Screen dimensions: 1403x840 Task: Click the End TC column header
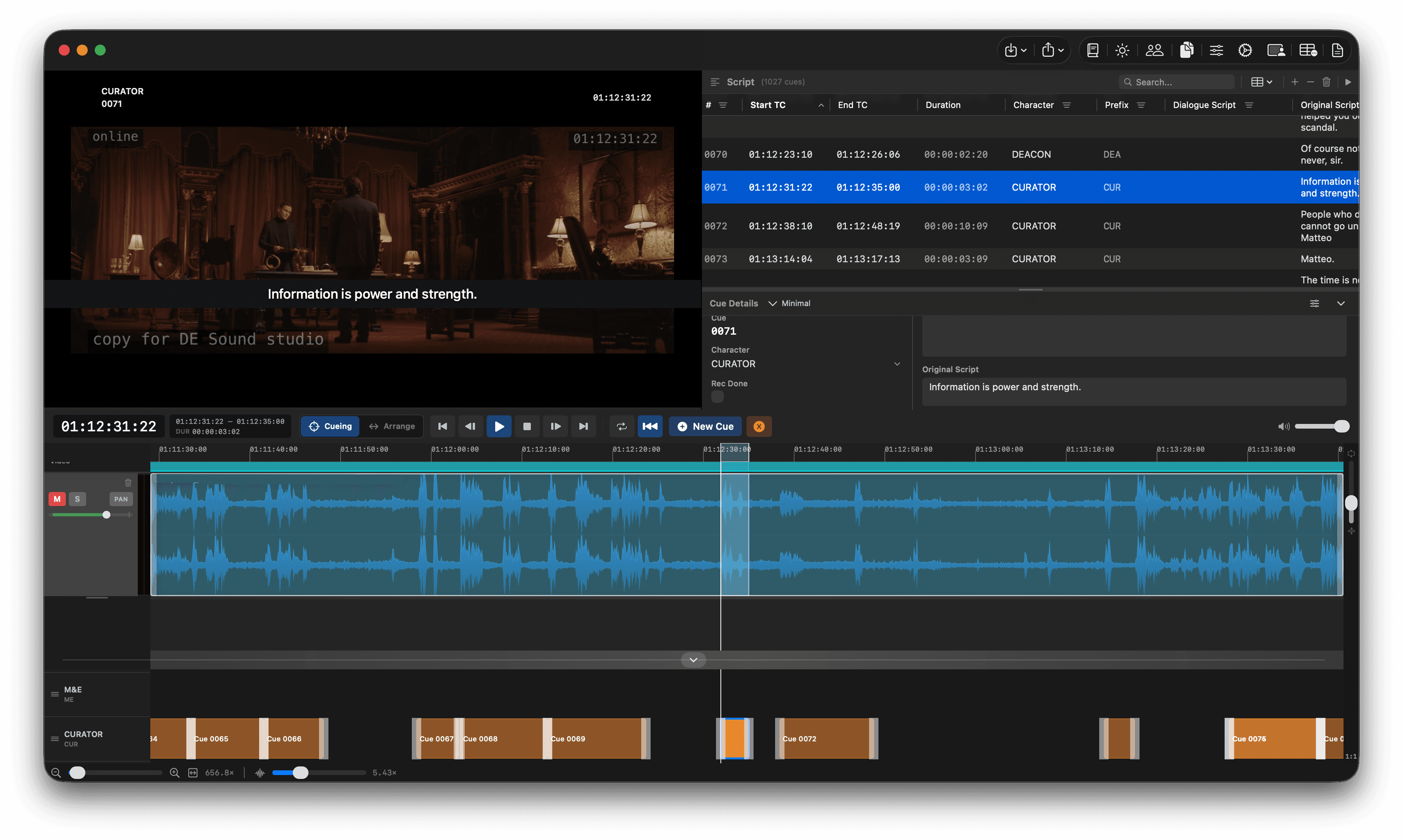tap(873, 105)
